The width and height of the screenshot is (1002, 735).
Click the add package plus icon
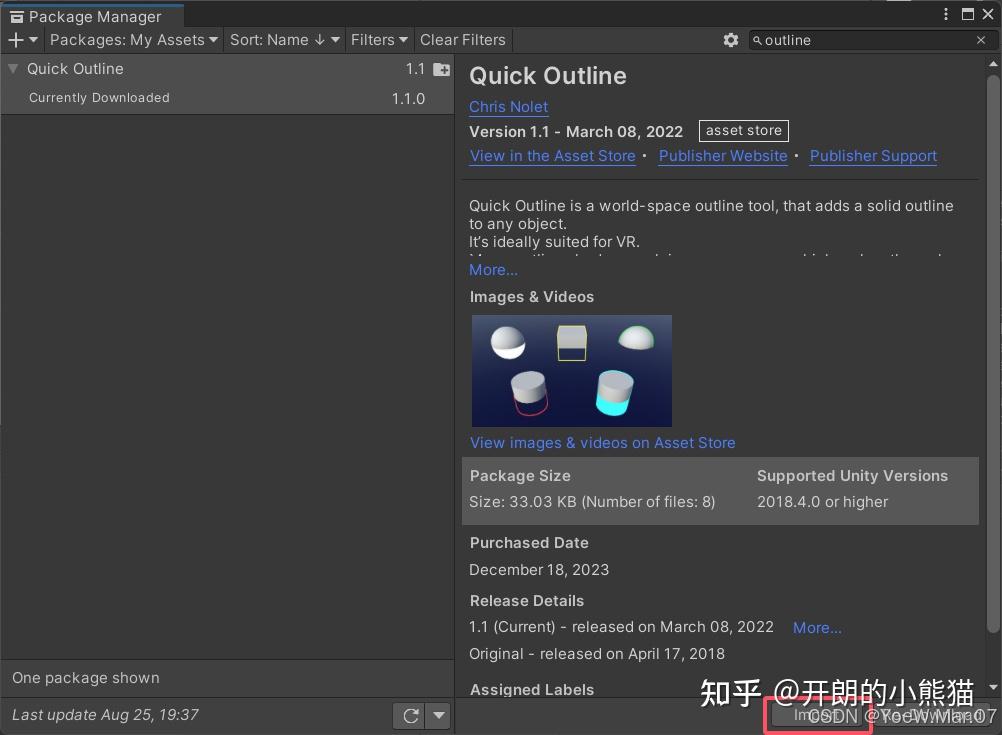(14, 40)
